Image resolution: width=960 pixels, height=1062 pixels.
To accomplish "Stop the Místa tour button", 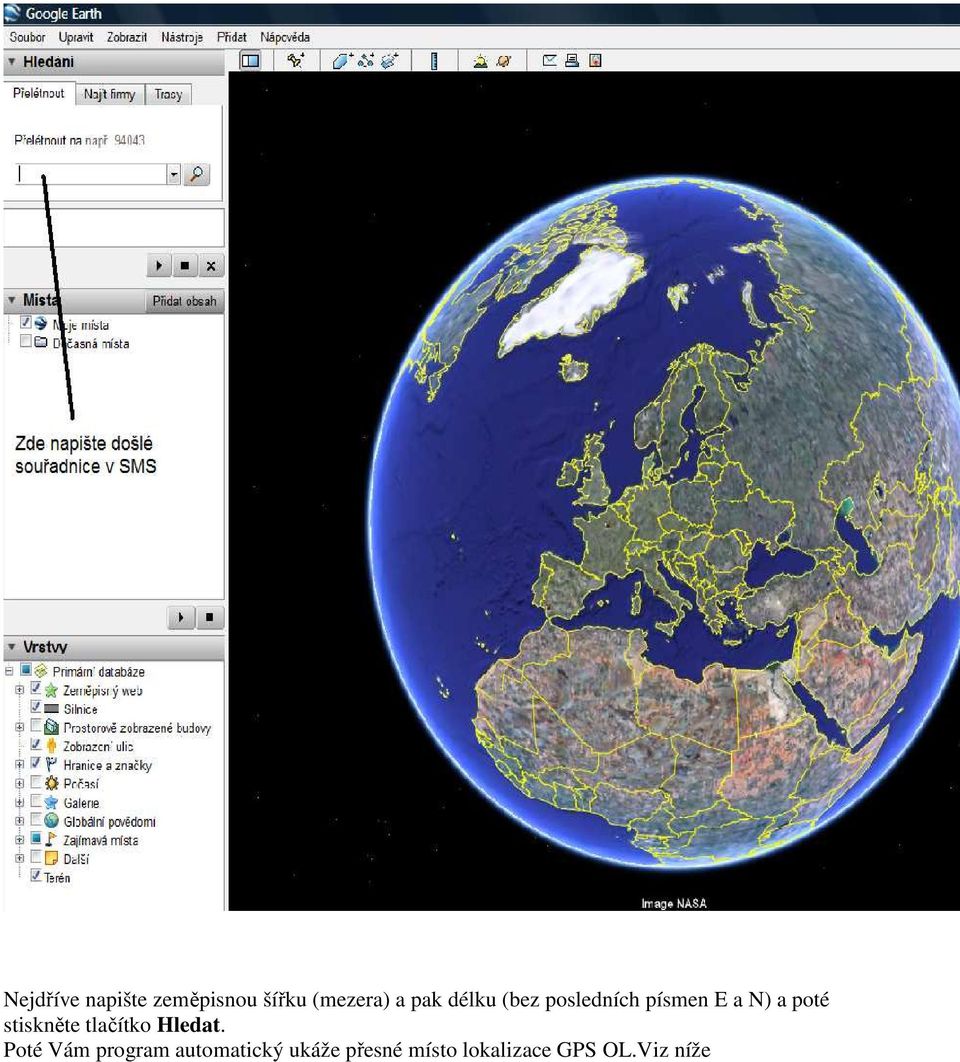I will (209, 617).
